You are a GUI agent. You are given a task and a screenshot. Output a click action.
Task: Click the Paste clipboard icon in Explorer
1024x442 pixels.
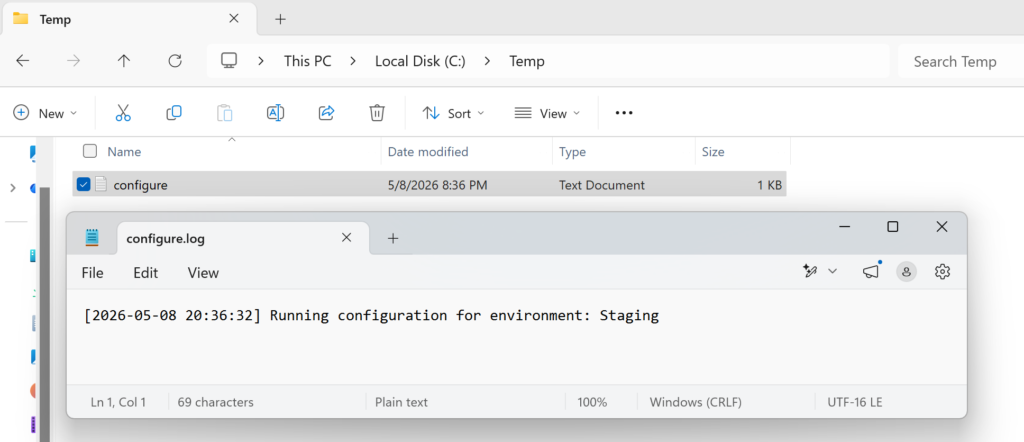225,113
